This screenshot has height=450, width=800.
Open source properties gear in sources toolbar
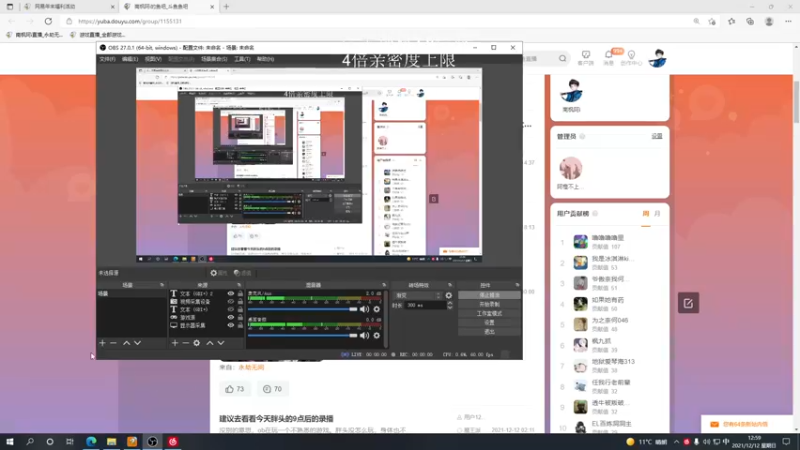click(x=196, y=343)
